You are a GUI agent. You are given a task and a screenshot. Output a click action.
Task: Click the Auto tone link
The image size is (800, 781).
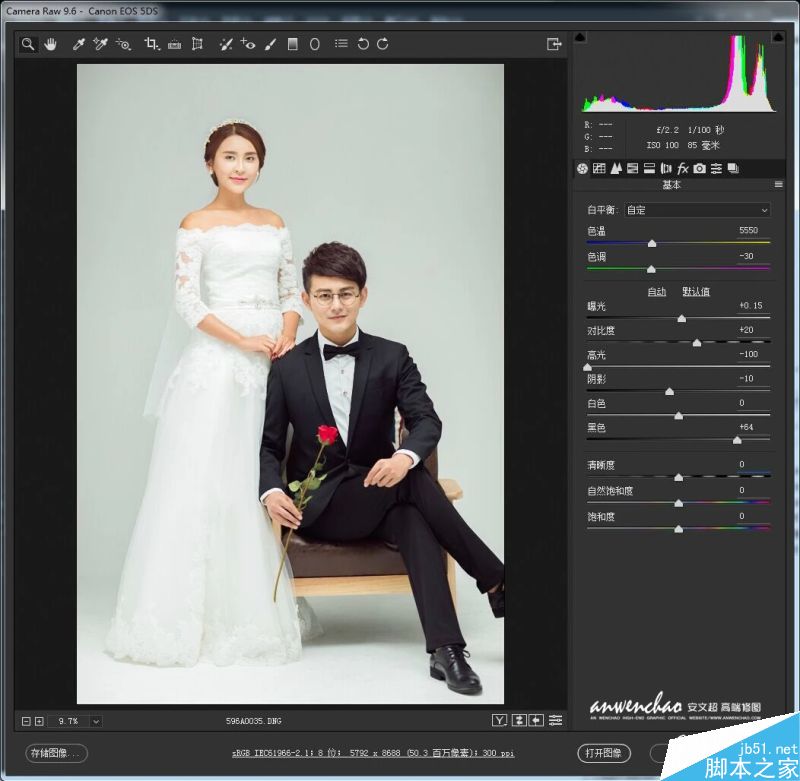pos(657,292)
